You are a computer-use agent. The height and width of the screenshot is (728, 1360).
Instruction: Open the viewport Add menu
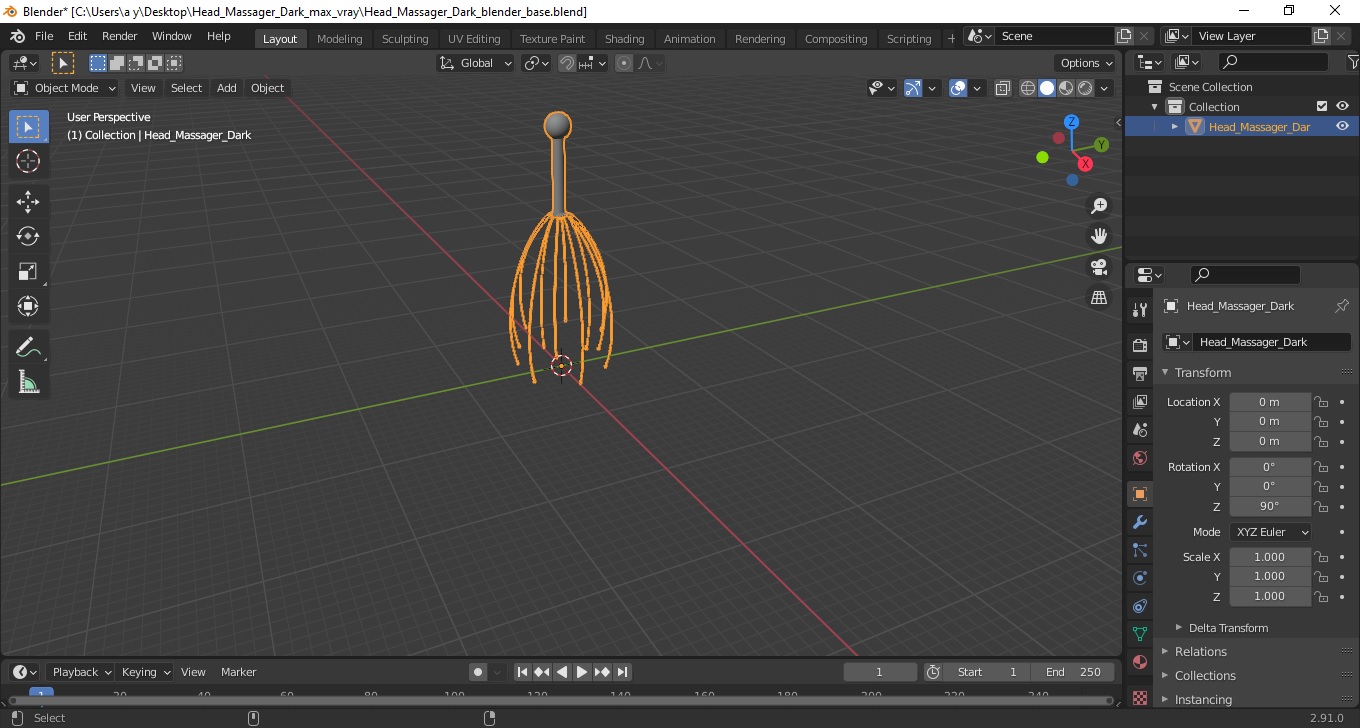pos(227,88)
